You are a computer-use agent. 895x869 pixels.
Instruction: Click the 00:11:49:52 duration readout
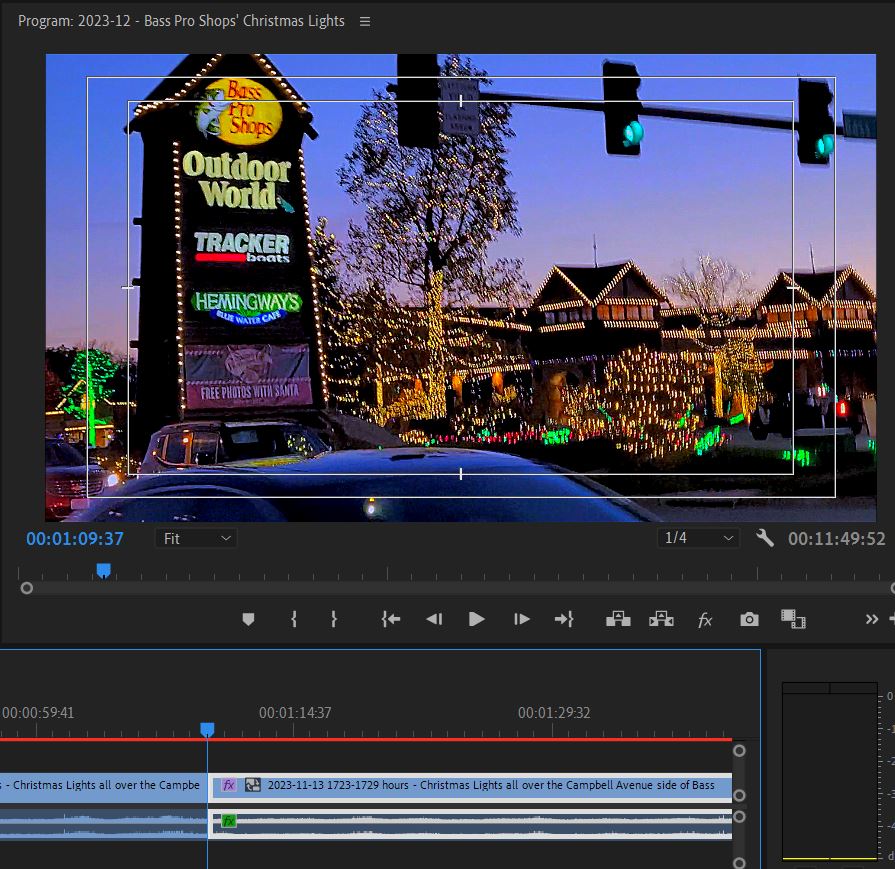[x=837, y=538]
